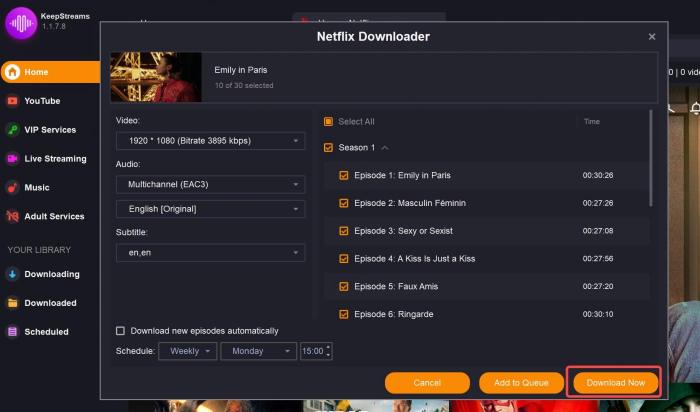Open the Video resolution dropdown
The image size is (700, 412).
pos(210,142)
